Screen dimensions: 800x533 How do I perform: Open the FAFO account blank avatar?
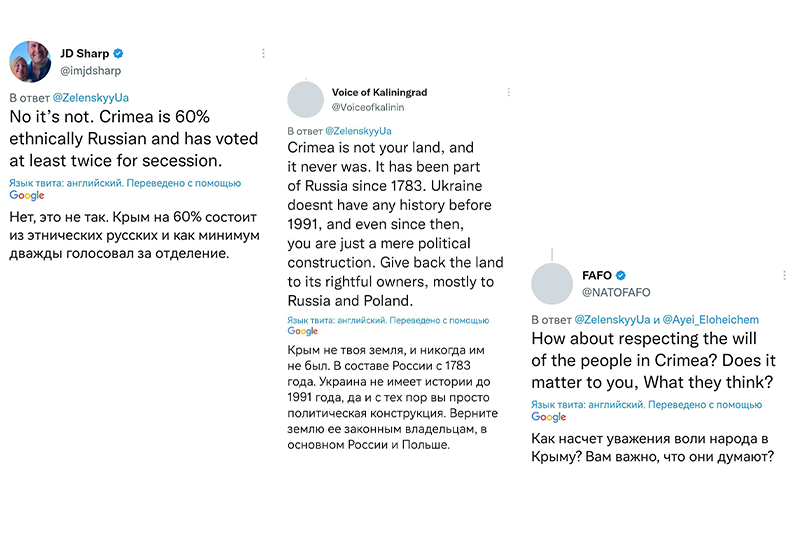[x=552, y=284]
